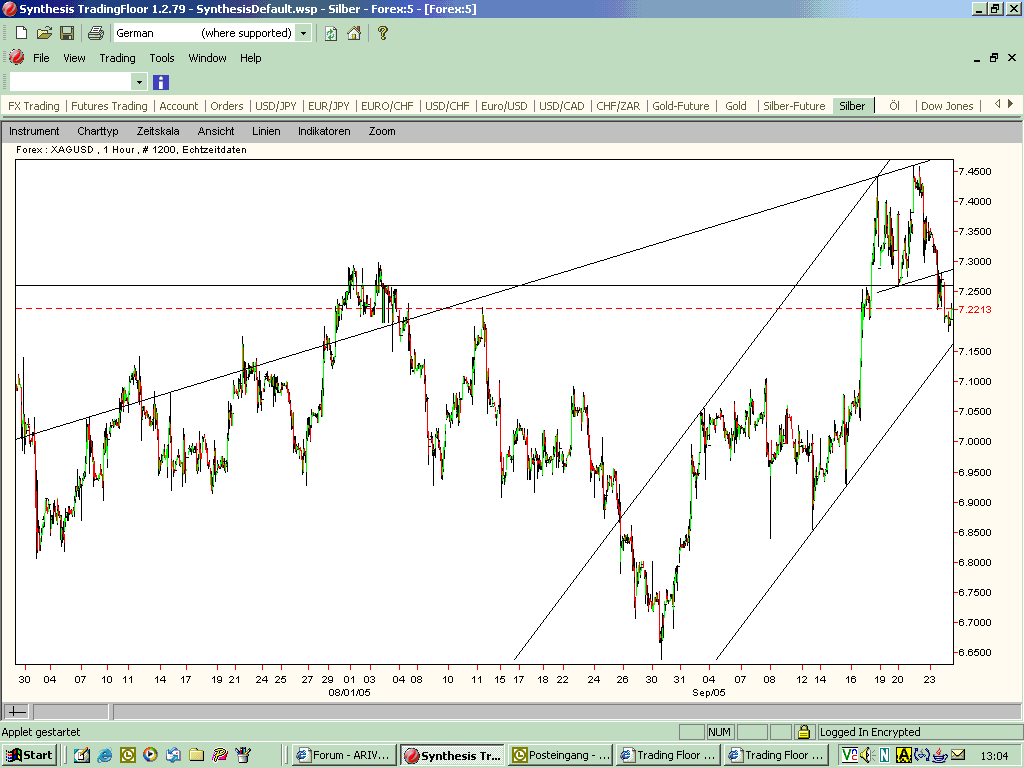The height and width of the screenshot is (768, 1024).
Task: Select the Silber tab
Action: pos(852,106)
